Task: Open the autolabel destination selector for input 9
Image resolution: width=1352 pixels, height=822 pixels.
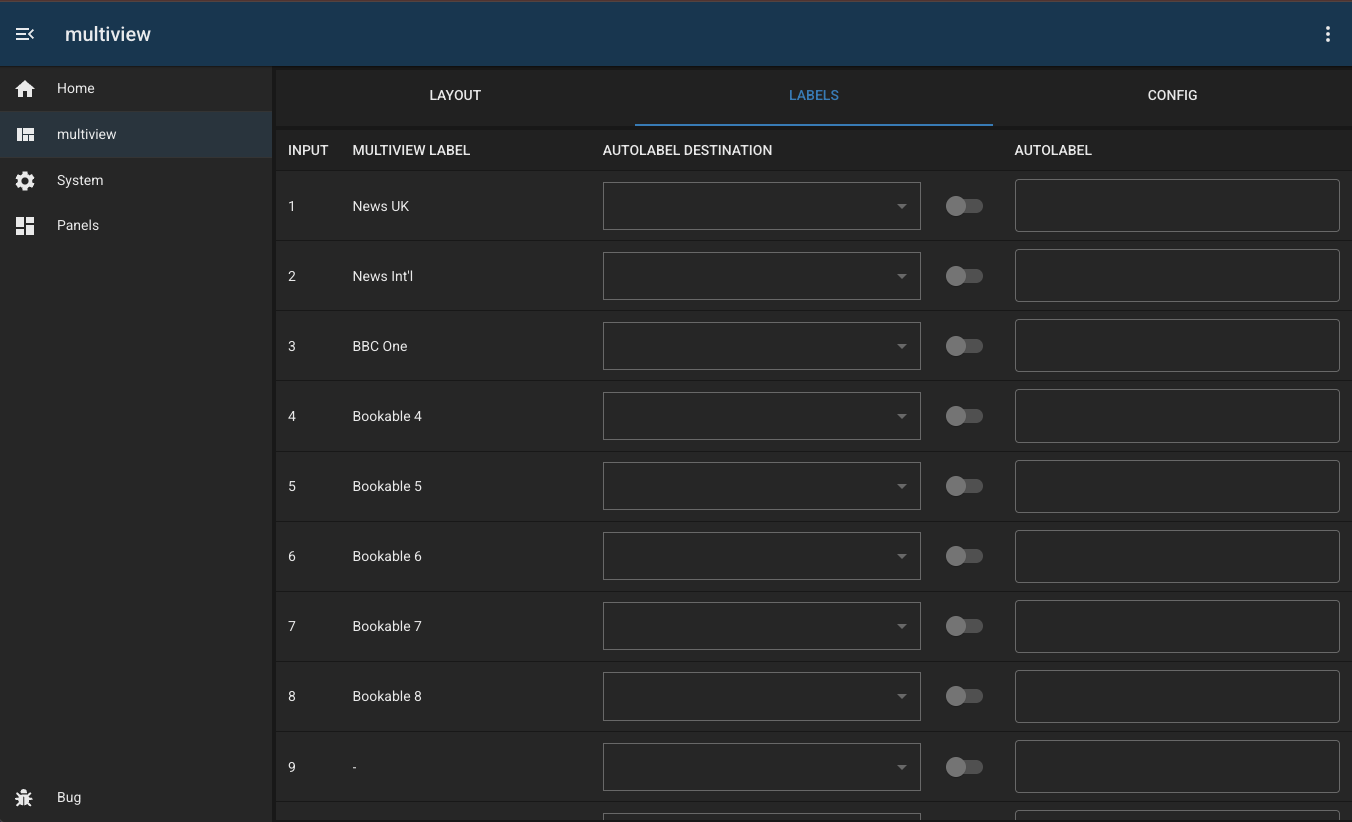Action: 761,766
